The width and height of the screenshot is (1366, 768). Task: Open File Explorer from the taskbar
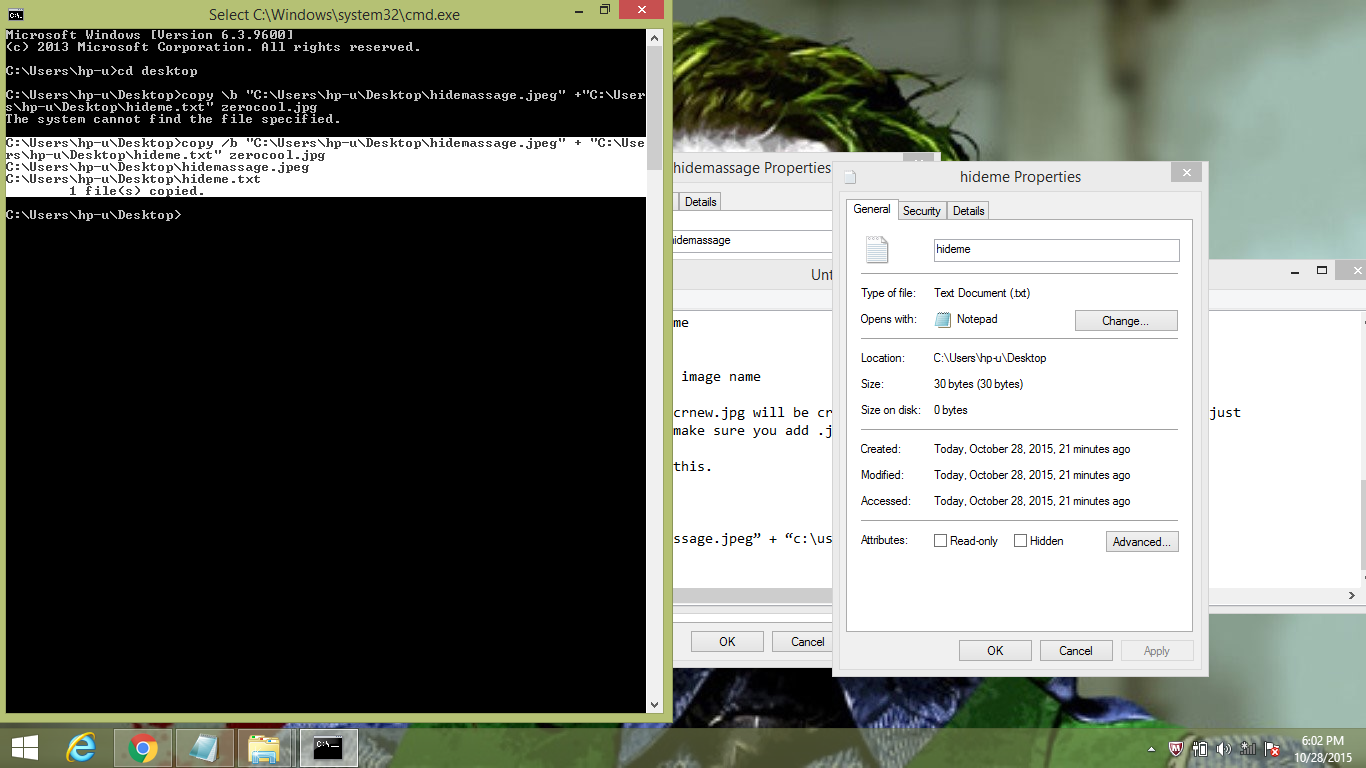click(265, 748)
